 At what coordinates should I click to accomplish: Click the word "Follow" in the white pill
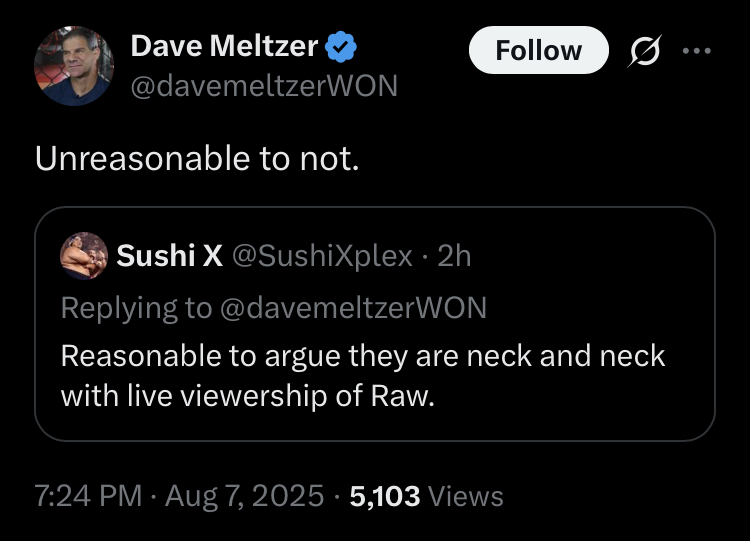pyautogui.click(x=539, y=50)
